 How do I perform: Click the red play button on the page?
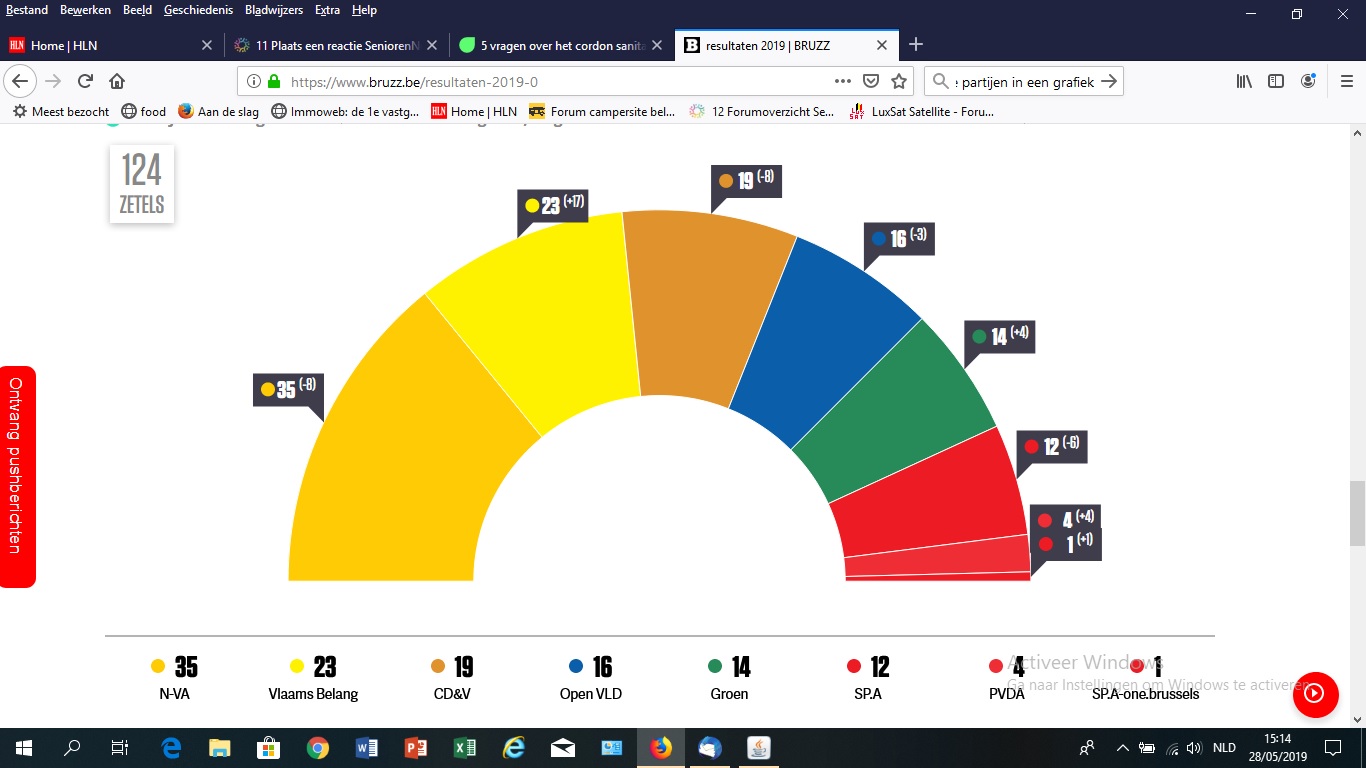[1315, 694]
